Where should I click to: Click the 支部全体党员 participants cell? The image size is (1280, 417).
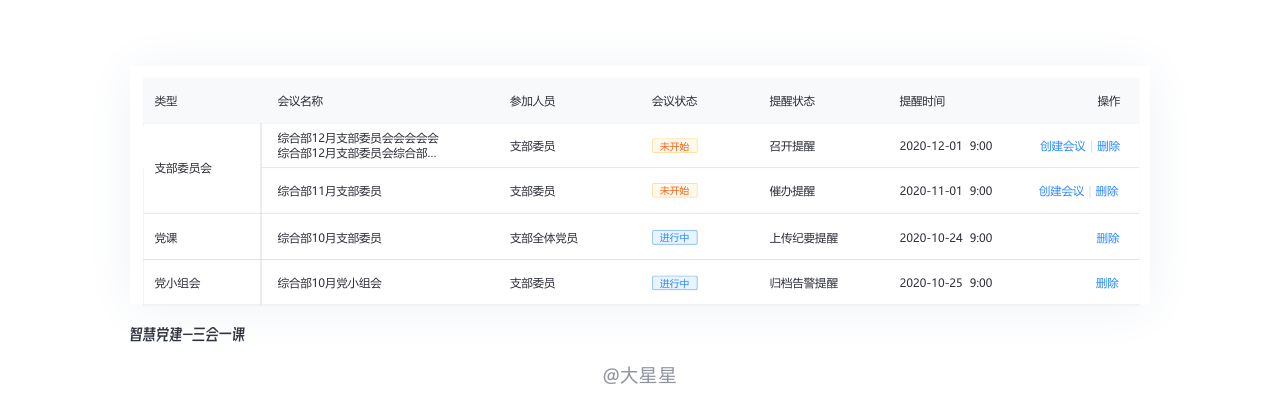pos(543,238)
